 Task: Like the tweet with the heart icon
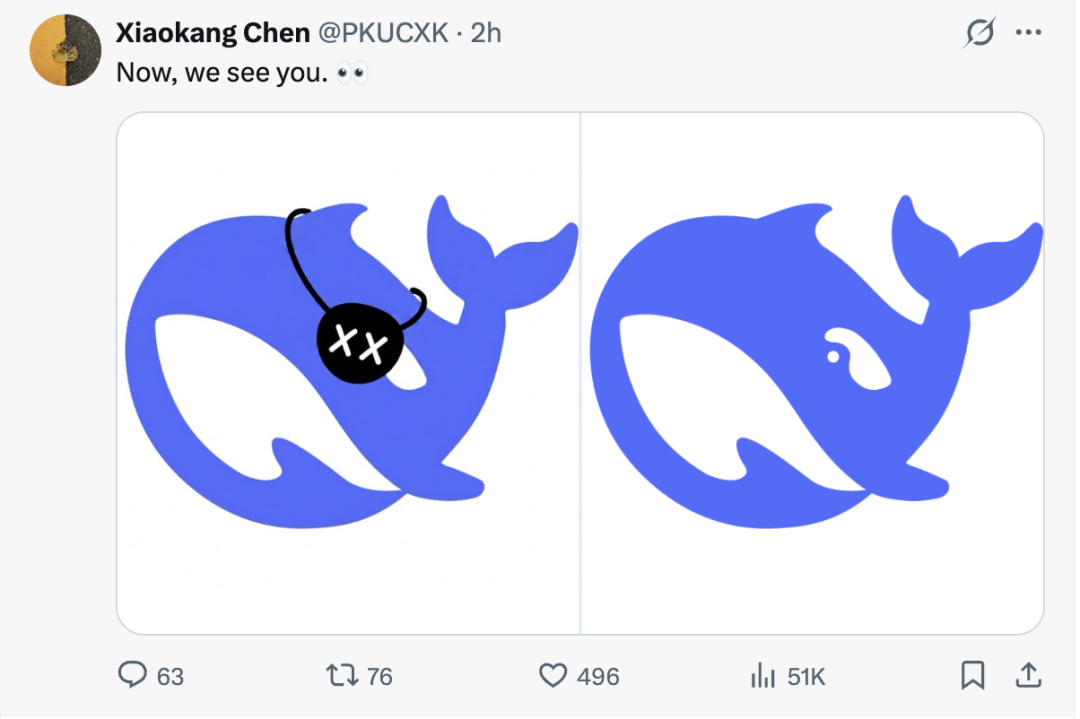[553, 676]
